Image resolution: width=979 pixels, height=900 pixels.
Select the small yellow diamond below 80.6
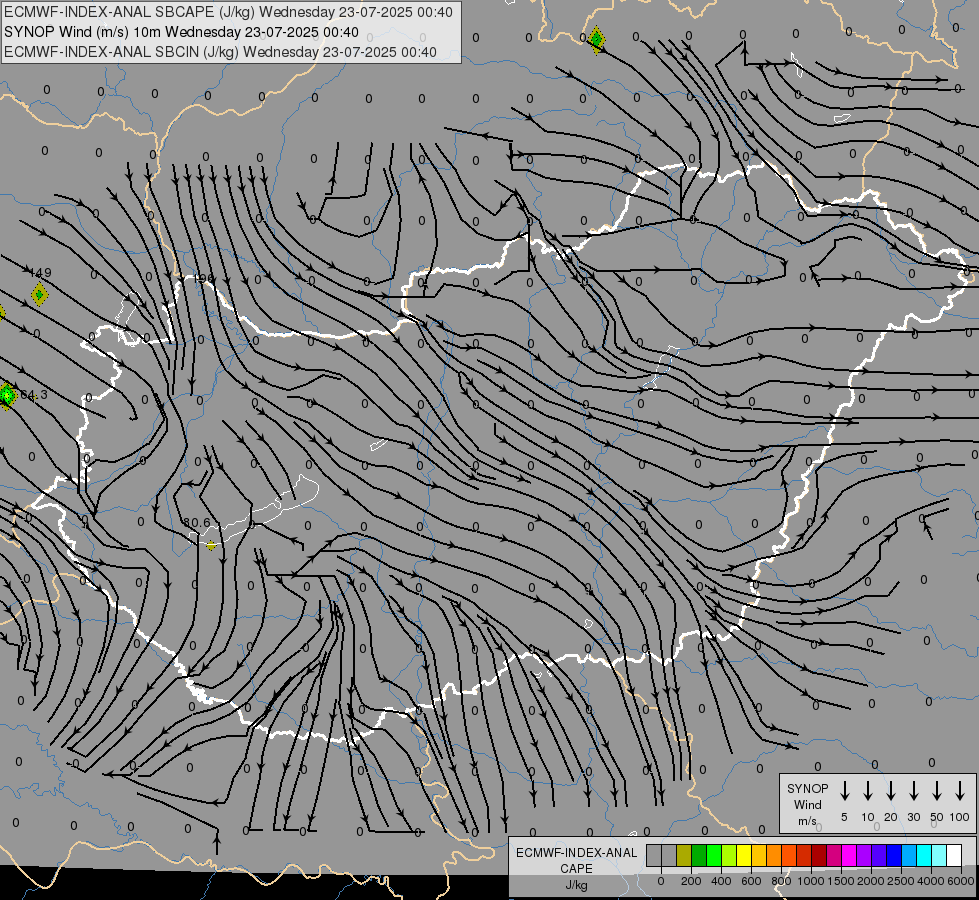coord(212,546)
